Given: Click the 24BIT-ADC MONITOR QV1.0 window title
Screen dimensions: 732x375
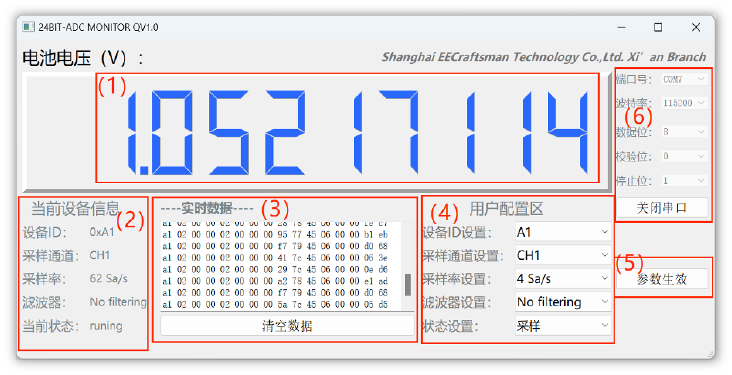Looking at the screenshot, I should 98,27.
